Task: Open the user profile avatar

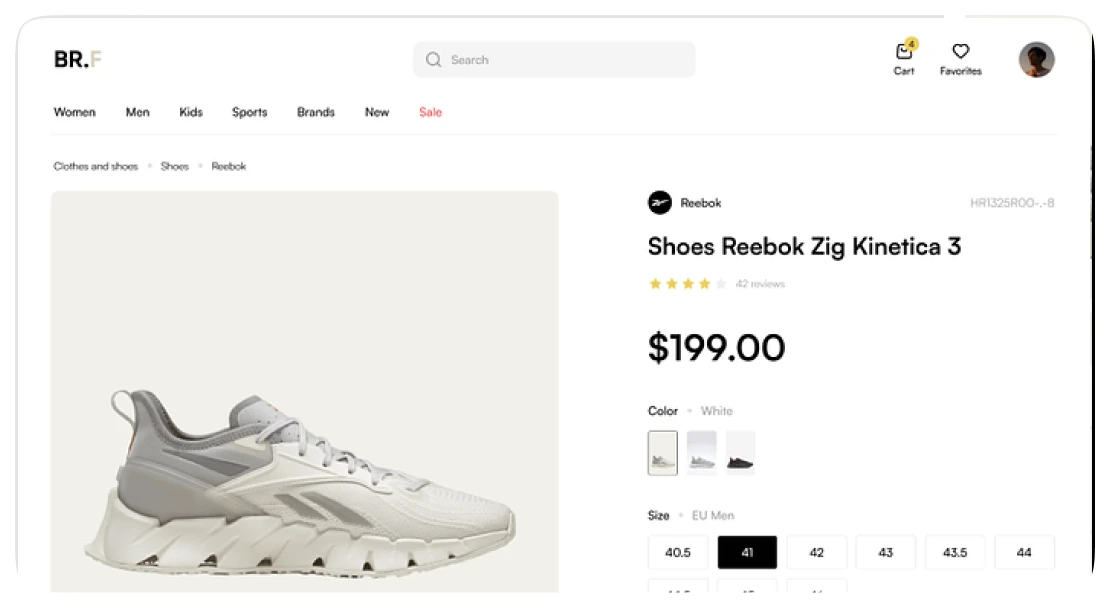Action: pos(1036,60)
